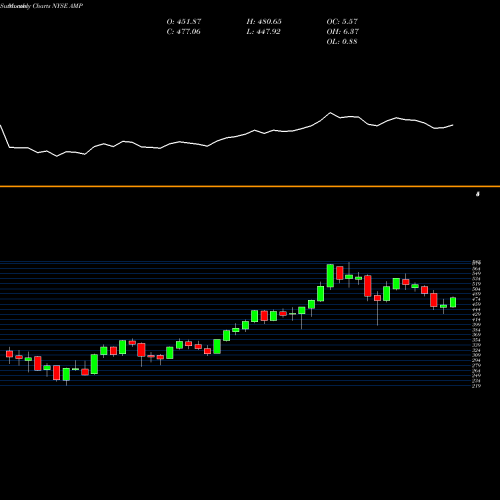Click the 'O: 451.87' open value
The image size is (500, 500).
pos(184,22)
